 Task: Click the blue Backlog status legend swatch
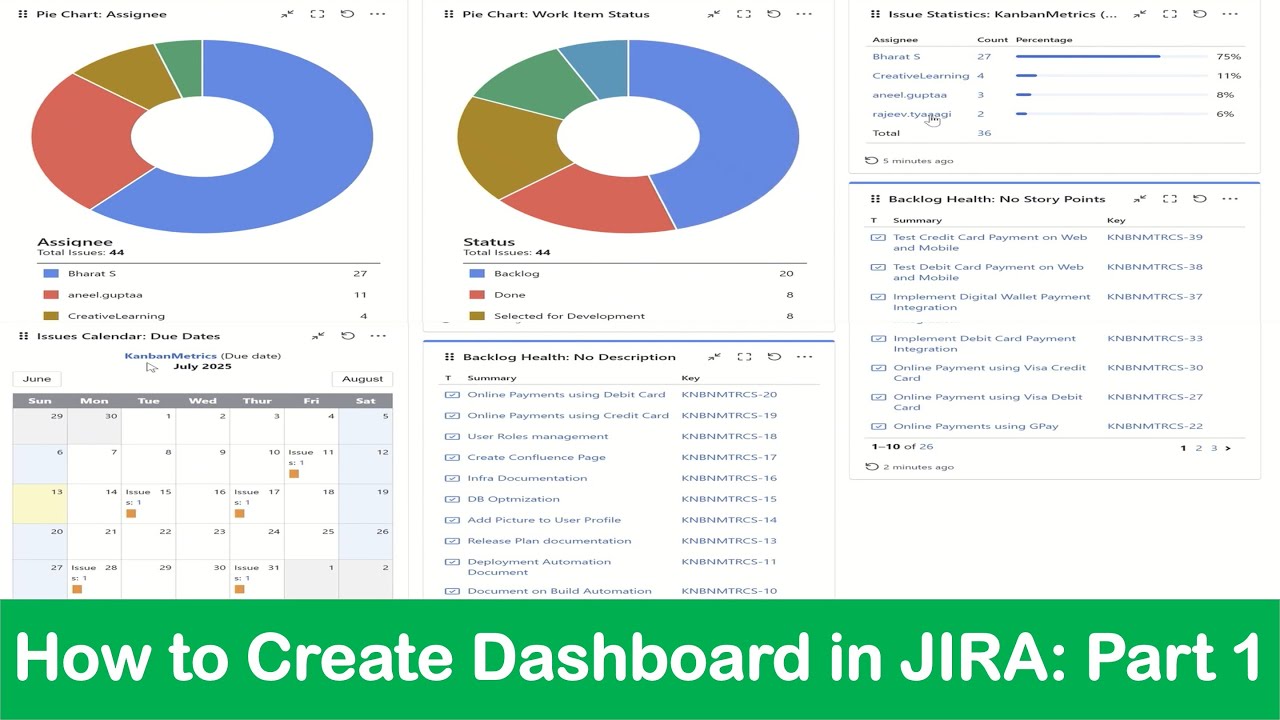pos(477,273)
